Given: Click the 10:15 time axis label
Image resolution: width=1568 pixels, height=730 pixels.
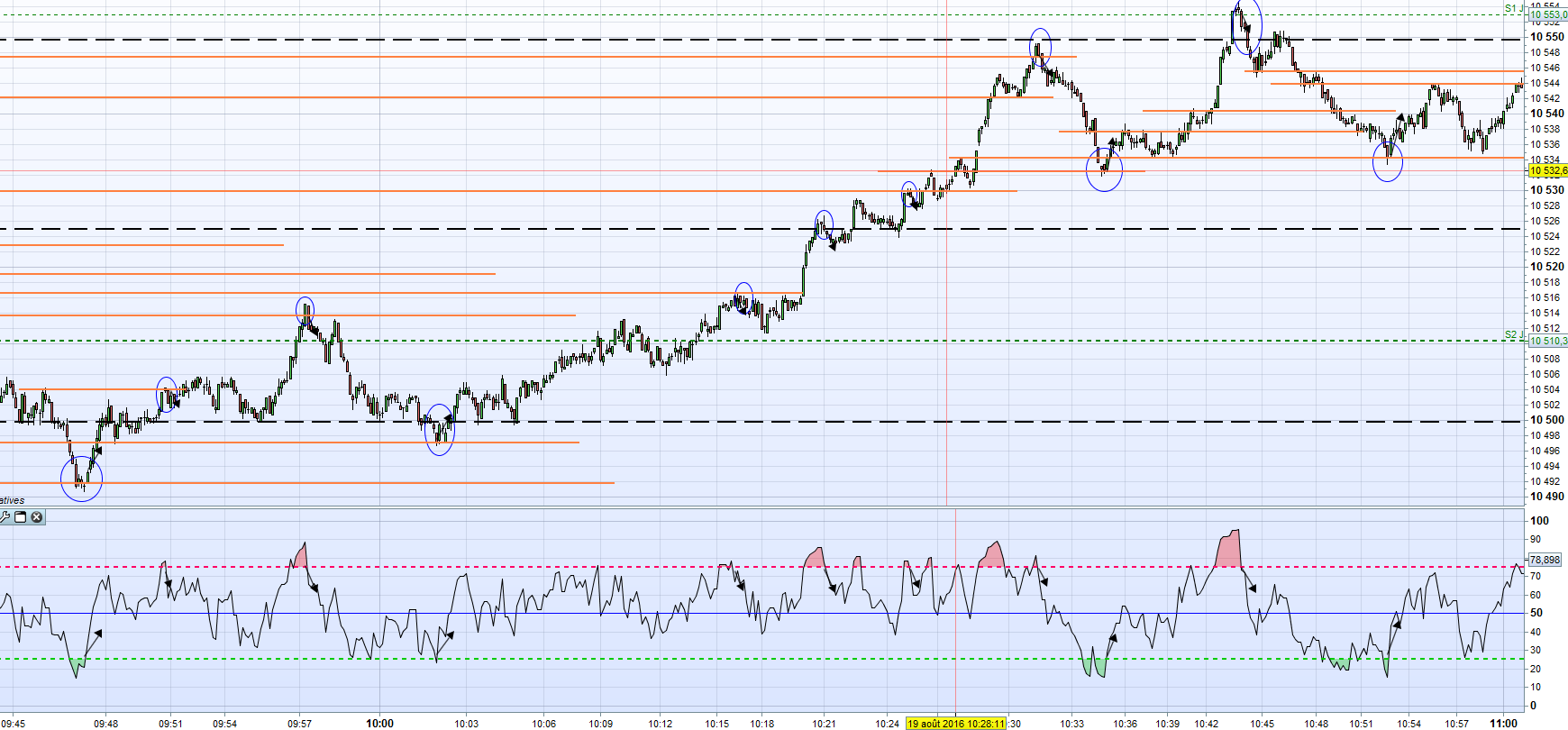Looking at the screenshot, I should (717, 724).
